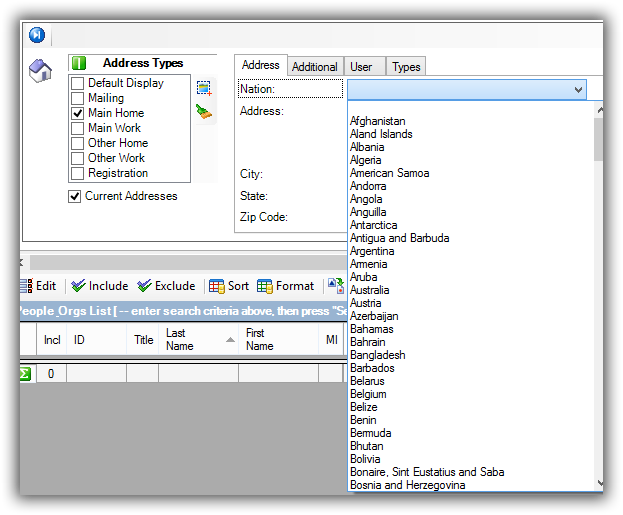This screenshot has width=623, height=515.
Task: Choose Belgium in the nation dropdown
Action: click(368, 394)
